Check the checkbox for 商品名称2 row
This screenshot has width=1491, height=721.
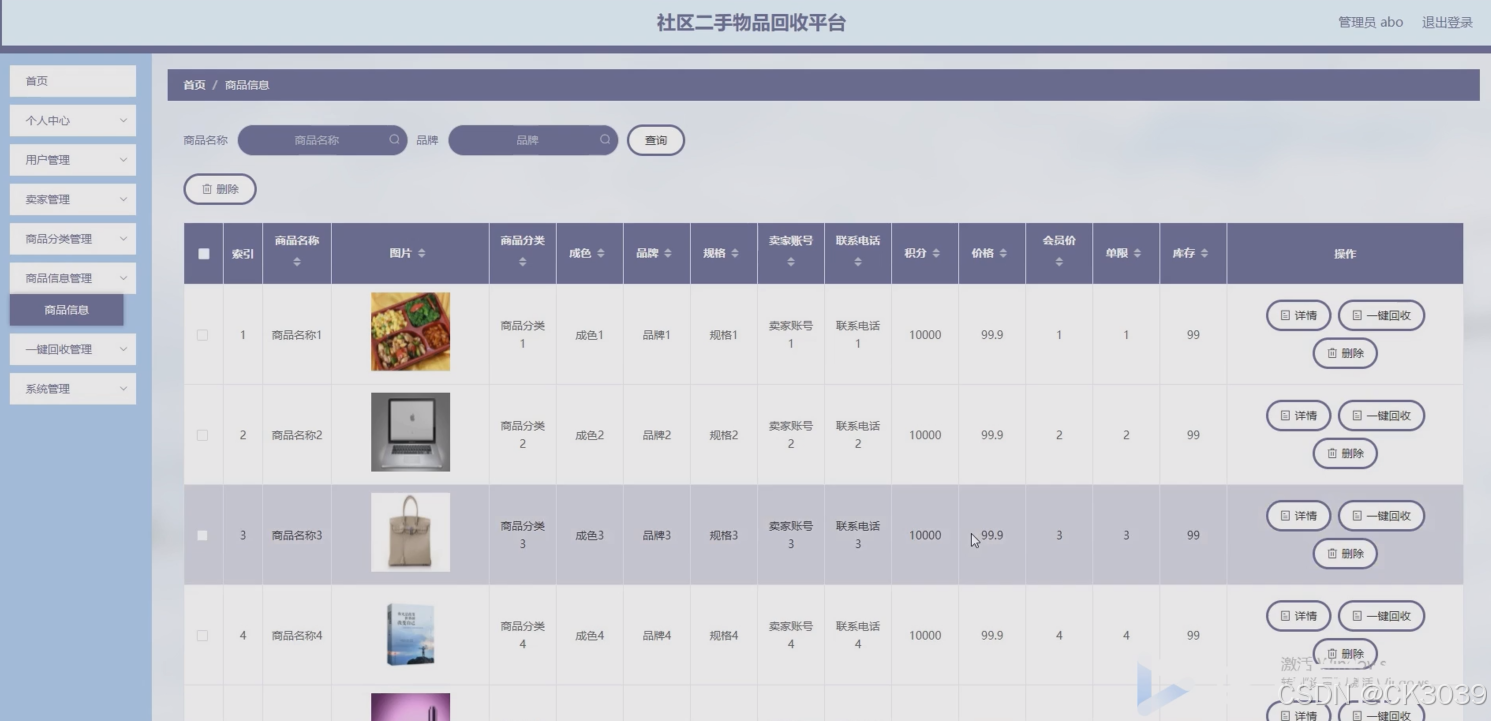[x=202, y=435]
